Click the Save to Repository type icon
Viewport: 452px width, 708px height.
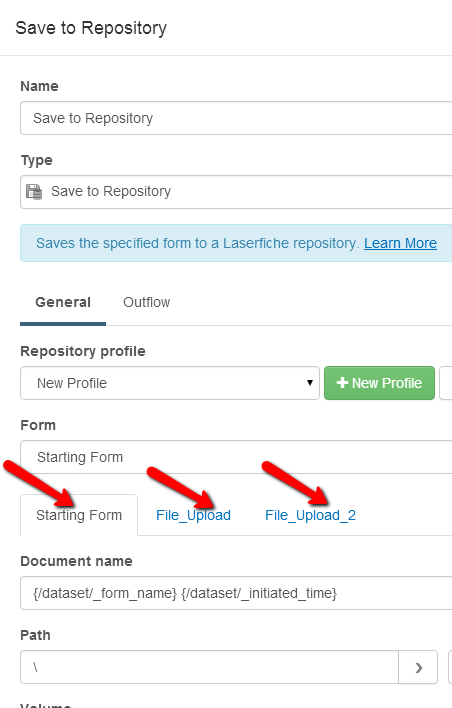click(34, 192)
